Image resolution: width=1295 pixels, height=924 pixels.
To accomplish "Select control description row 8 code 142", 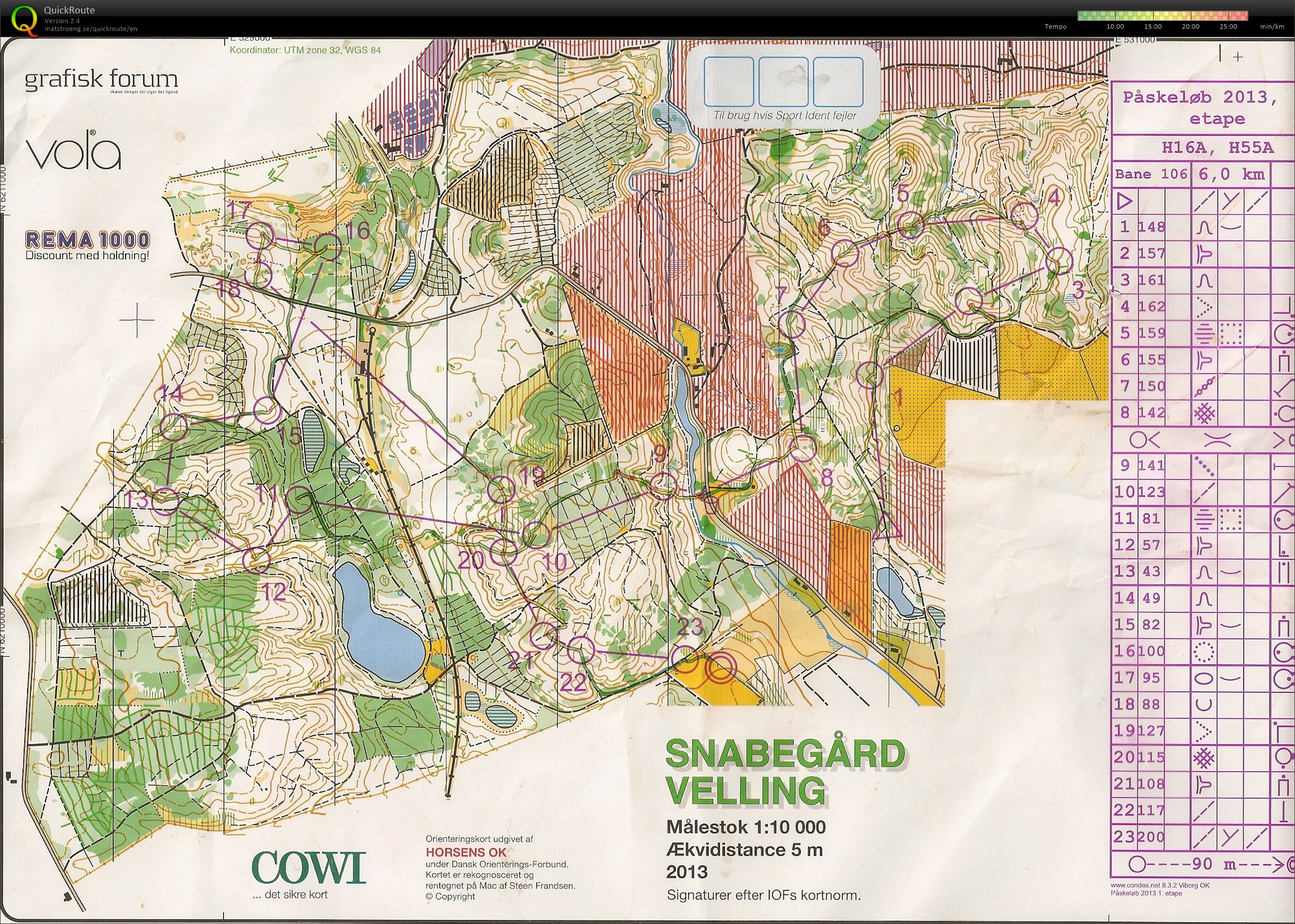I will tap(1152, 412).
